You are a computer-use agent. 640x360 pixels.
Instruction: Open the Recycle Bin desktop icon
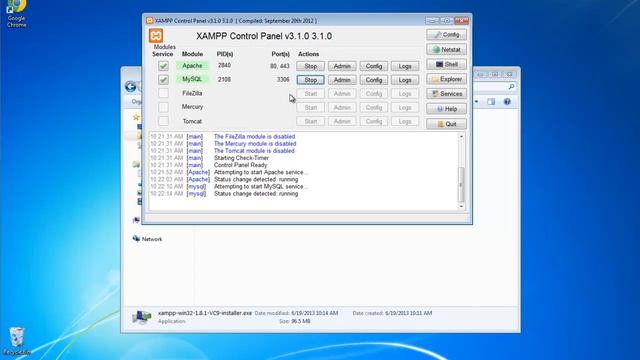click(x=16, y=340)
